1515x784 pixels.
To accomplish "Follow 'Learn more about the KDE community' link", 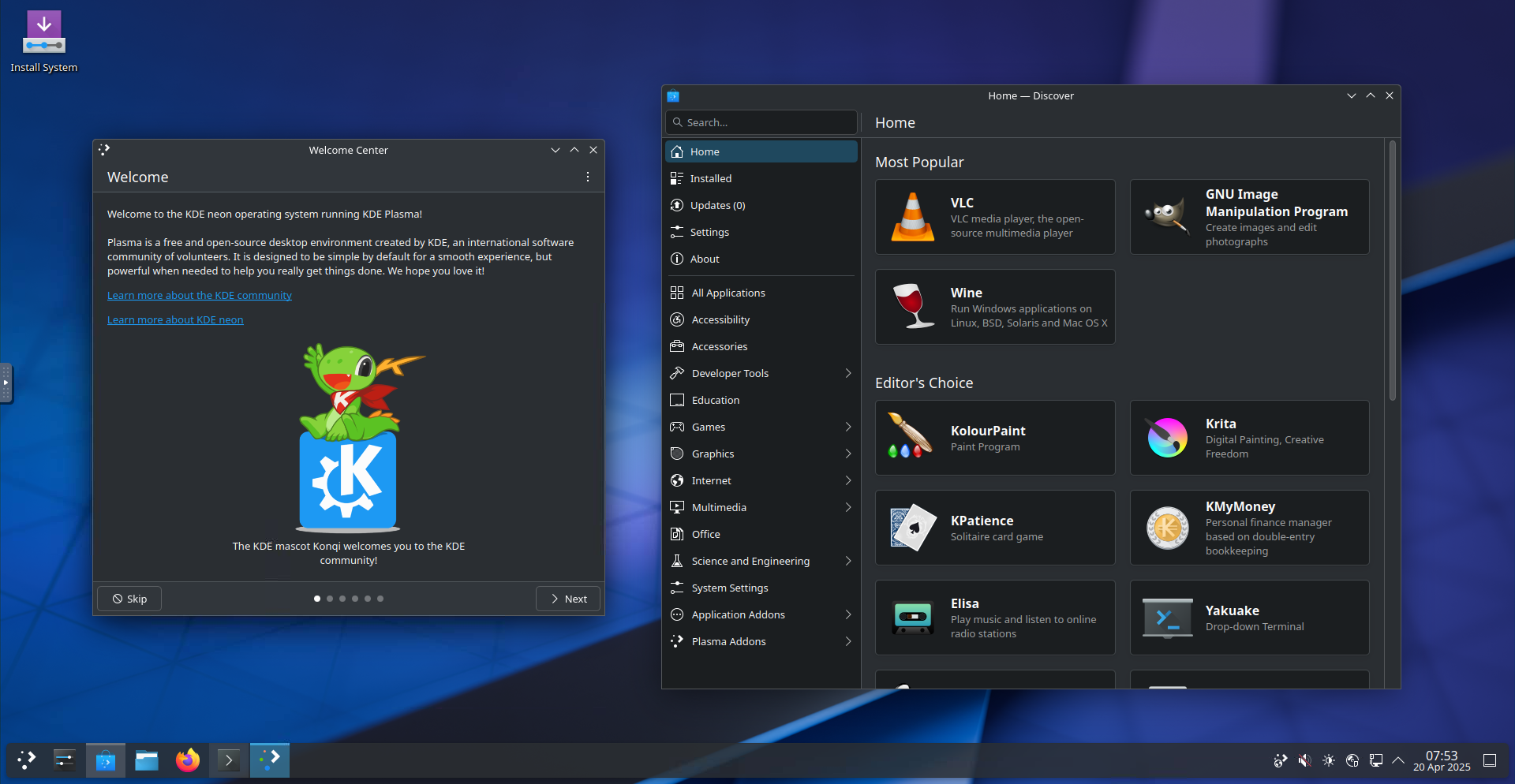I will 200,295.
